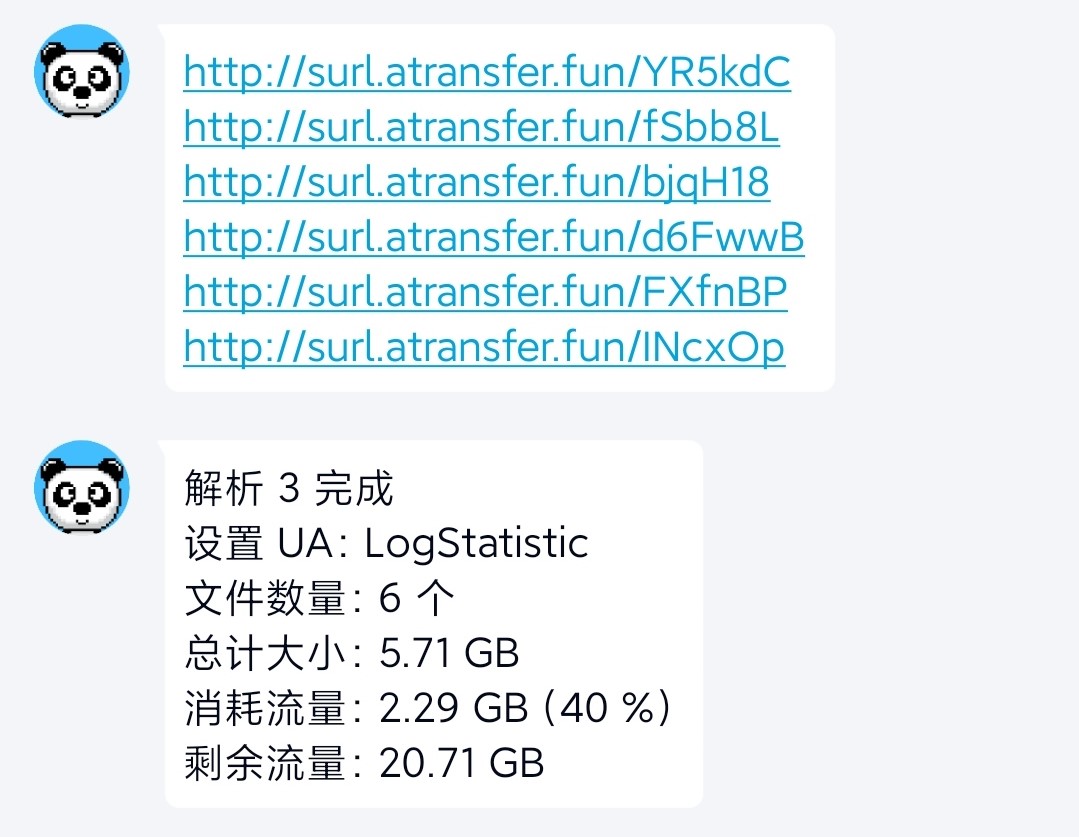Click the "消耗流量" label
The height and width of the screenshot is (837, 1079).
[265, 710]
